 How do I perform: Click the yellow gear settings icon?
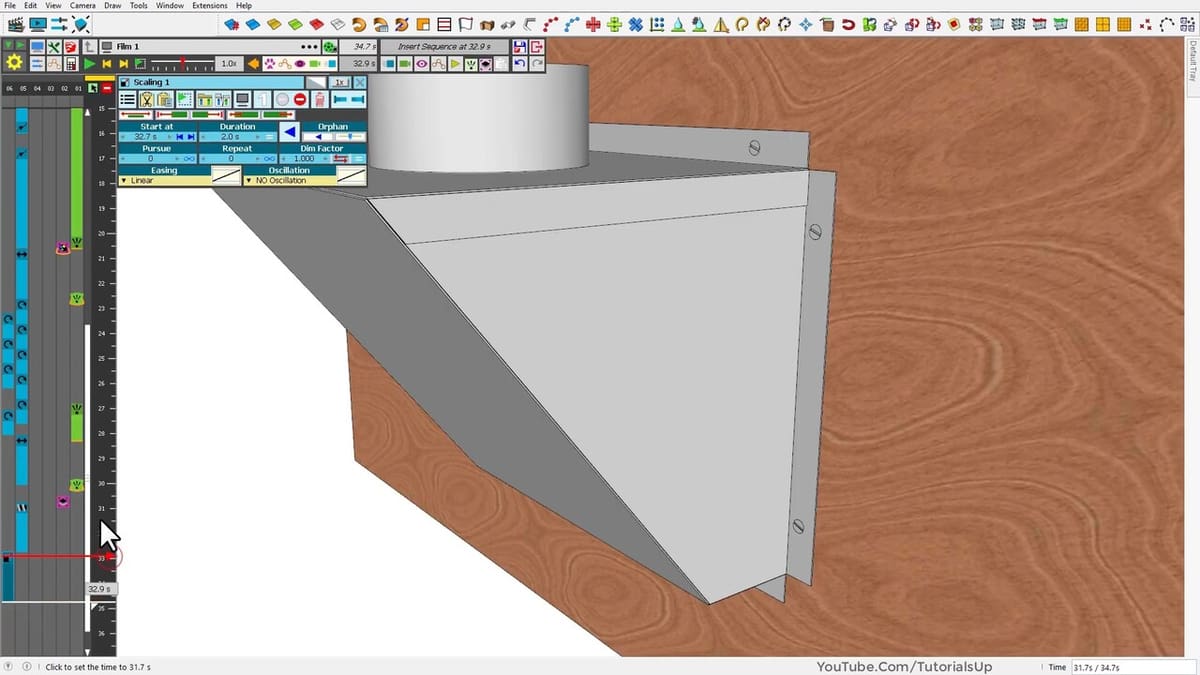[x=14, y=62]
